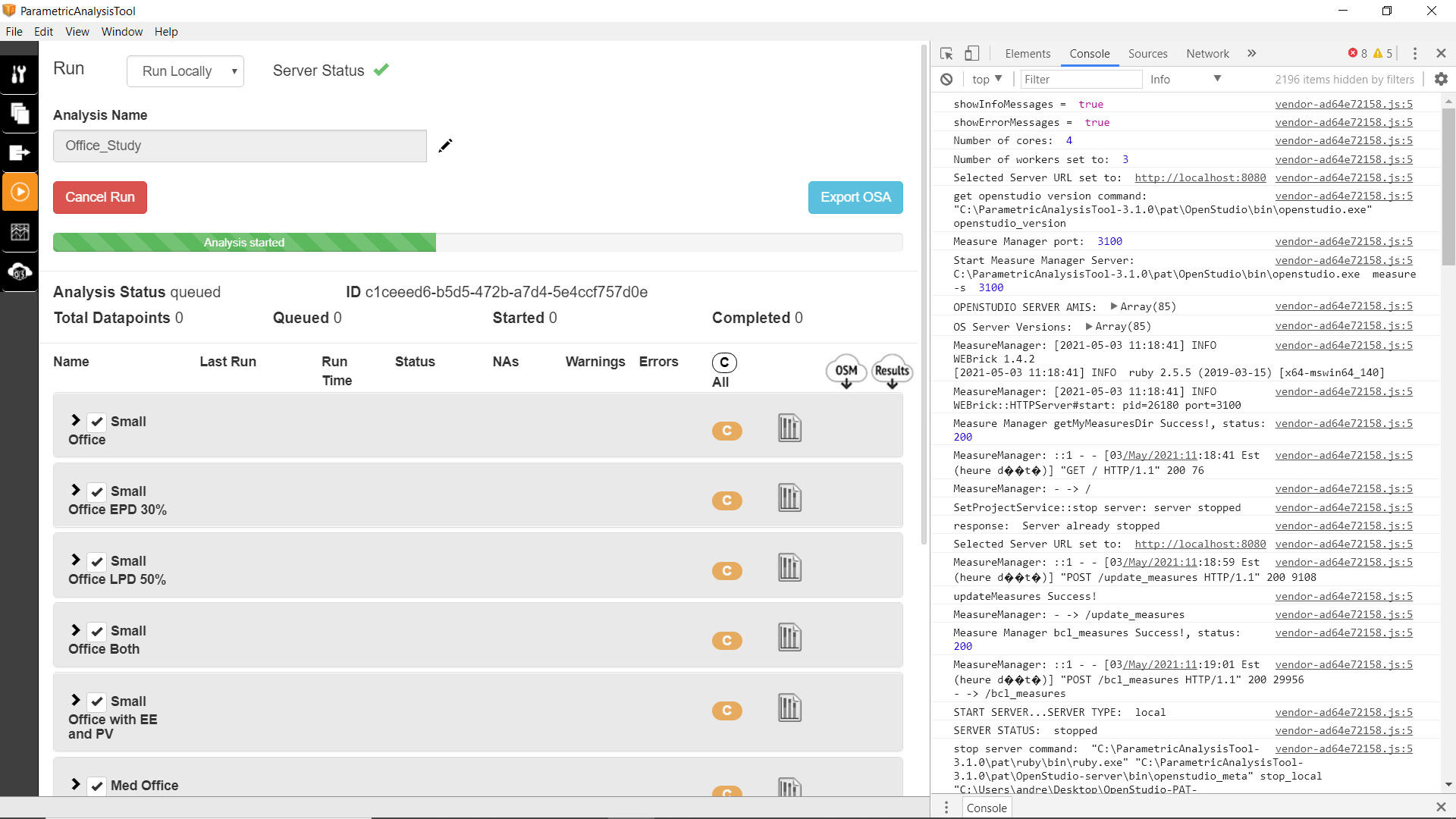1456x819 pixels.
Task: Open the Outputs sidebar tab
Action: pos(20,152)
